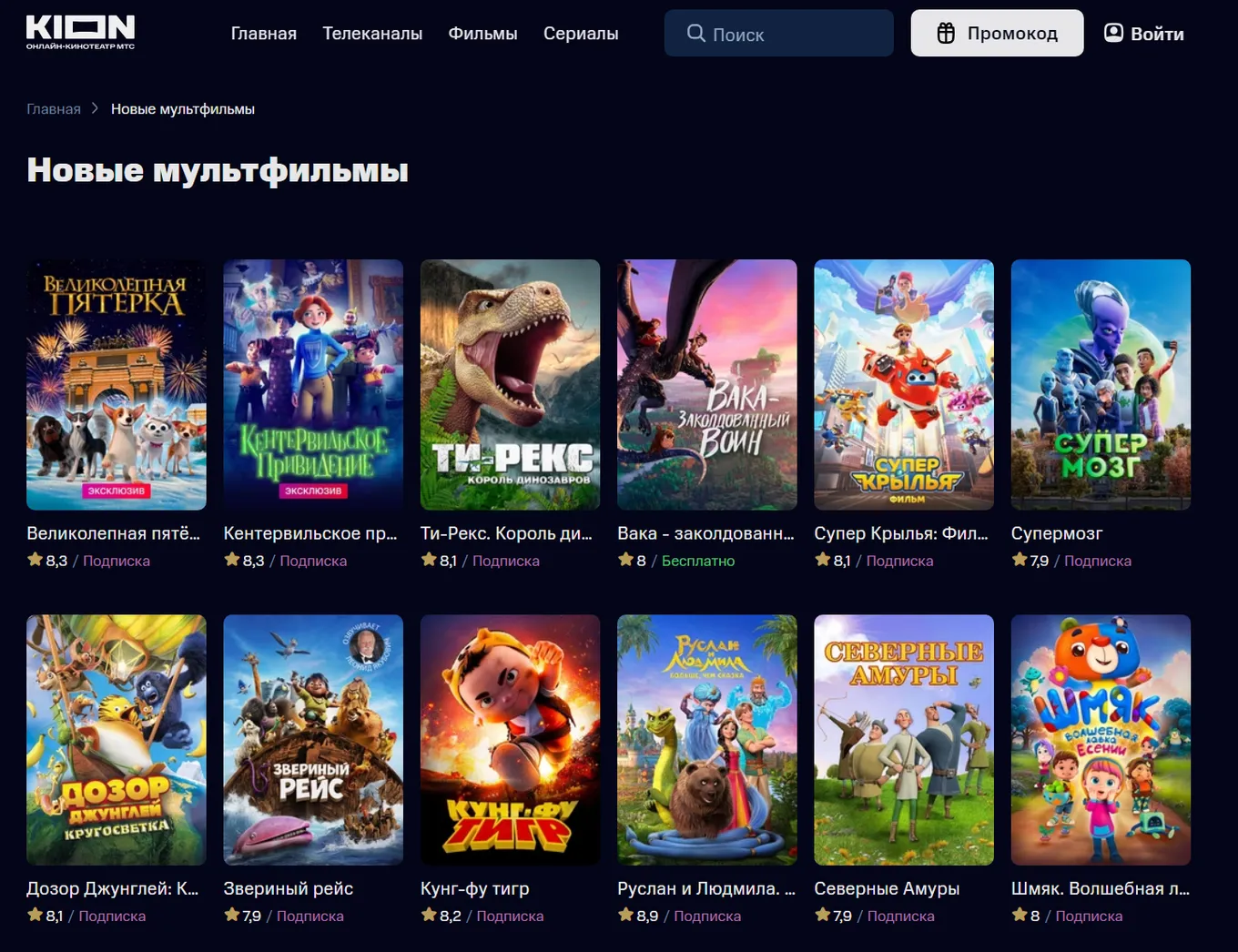
Task: Click the star icon under Руслан и Людмила
Action: (625, 915)
